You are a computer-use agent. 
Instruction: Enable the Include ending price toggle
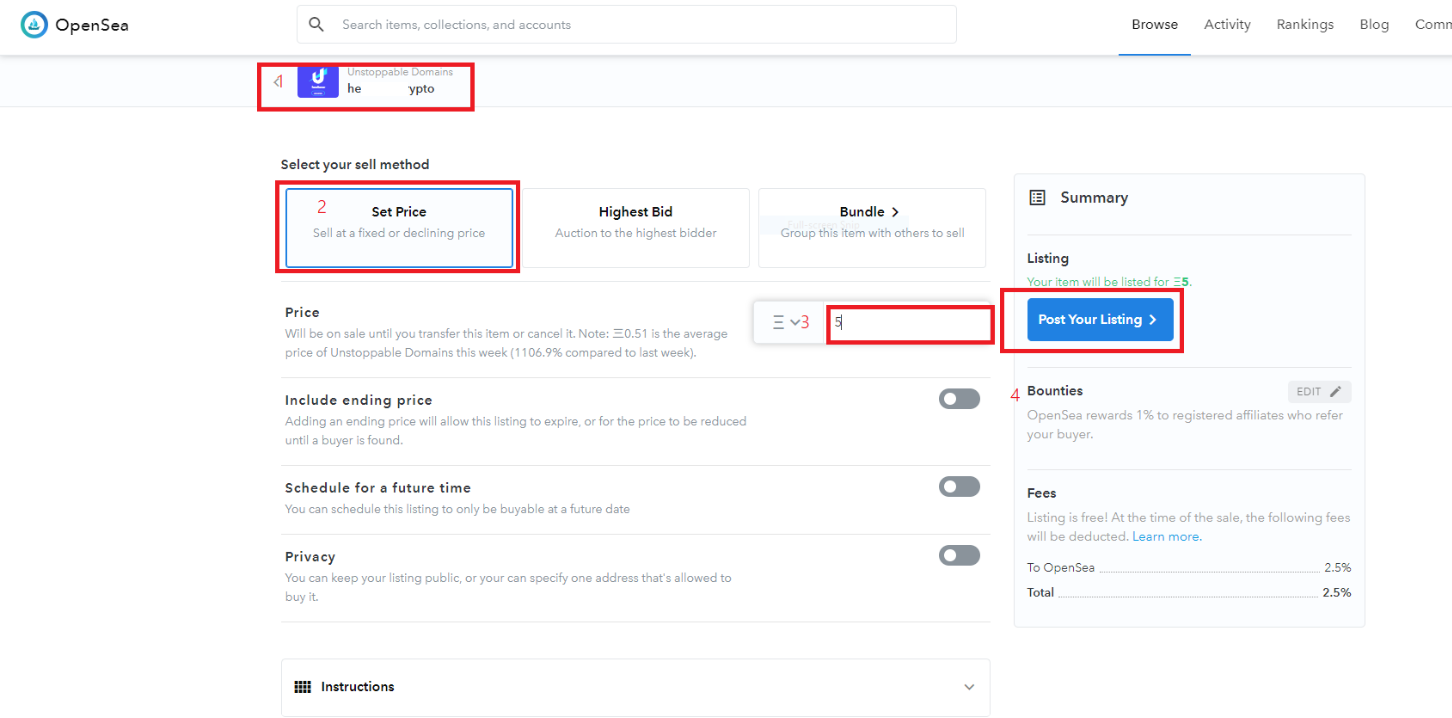(x=959, y=399)
